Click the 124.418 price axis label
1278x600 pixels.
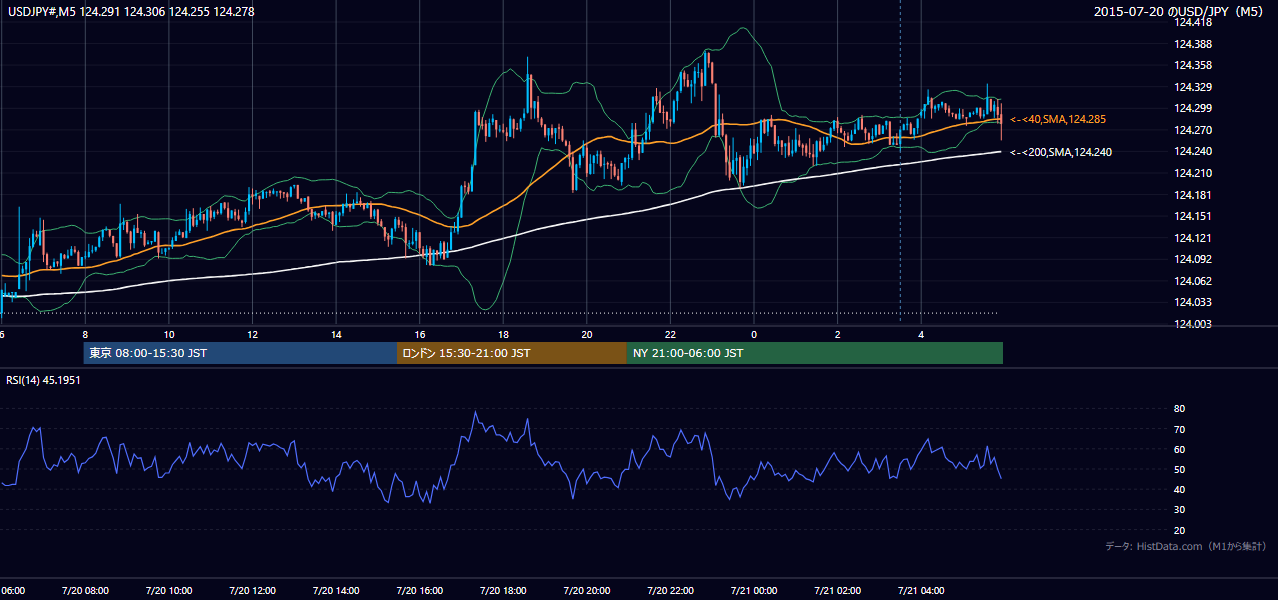(x=1193, y=22)
